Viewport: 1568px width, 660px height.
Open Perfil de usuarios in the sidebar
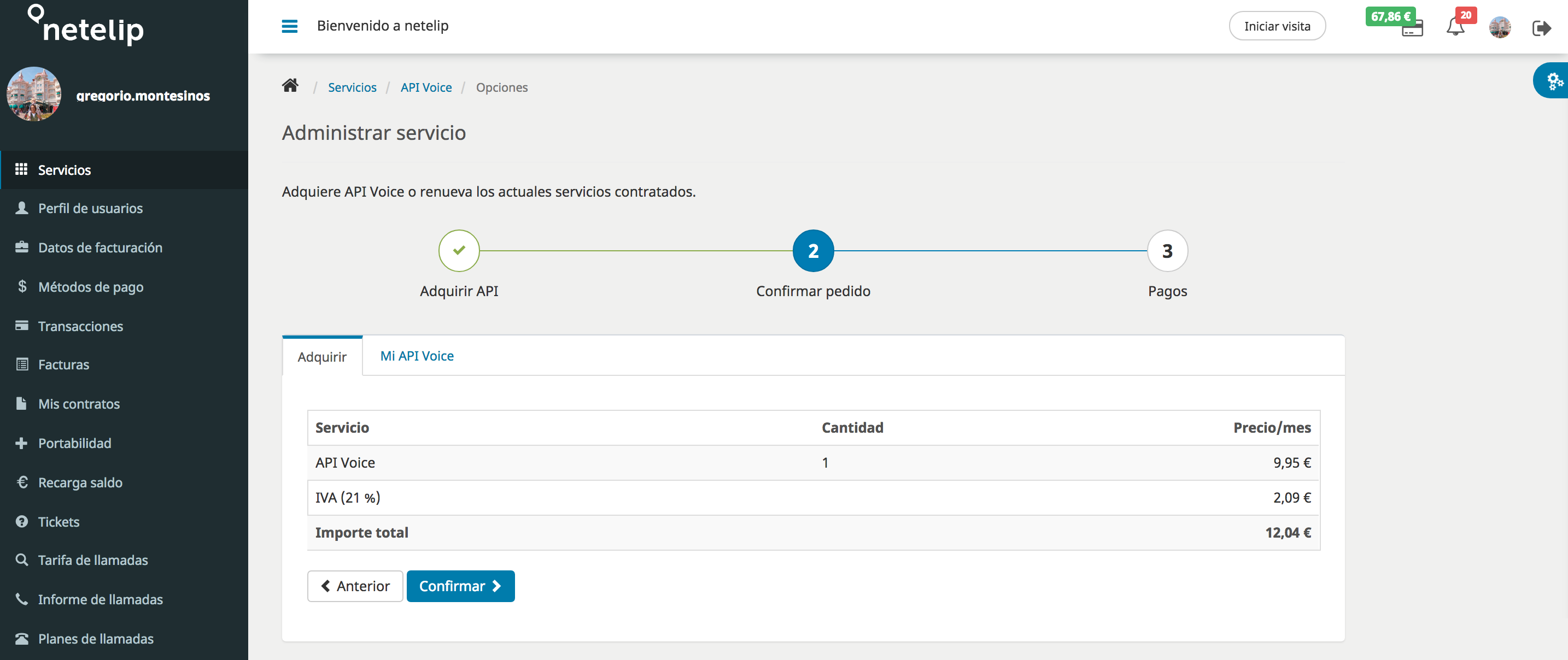(x=124, y=208)
